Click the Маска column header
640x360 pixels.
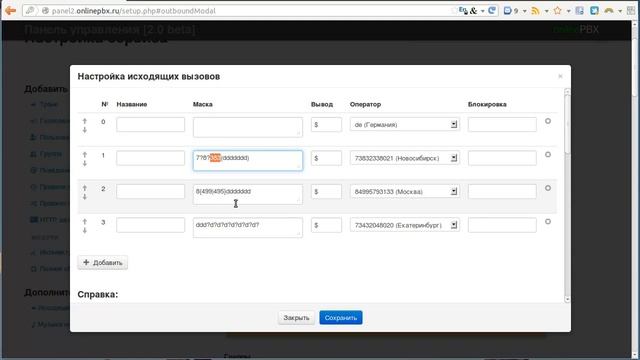pyautogui.click(x=202, y=104)
